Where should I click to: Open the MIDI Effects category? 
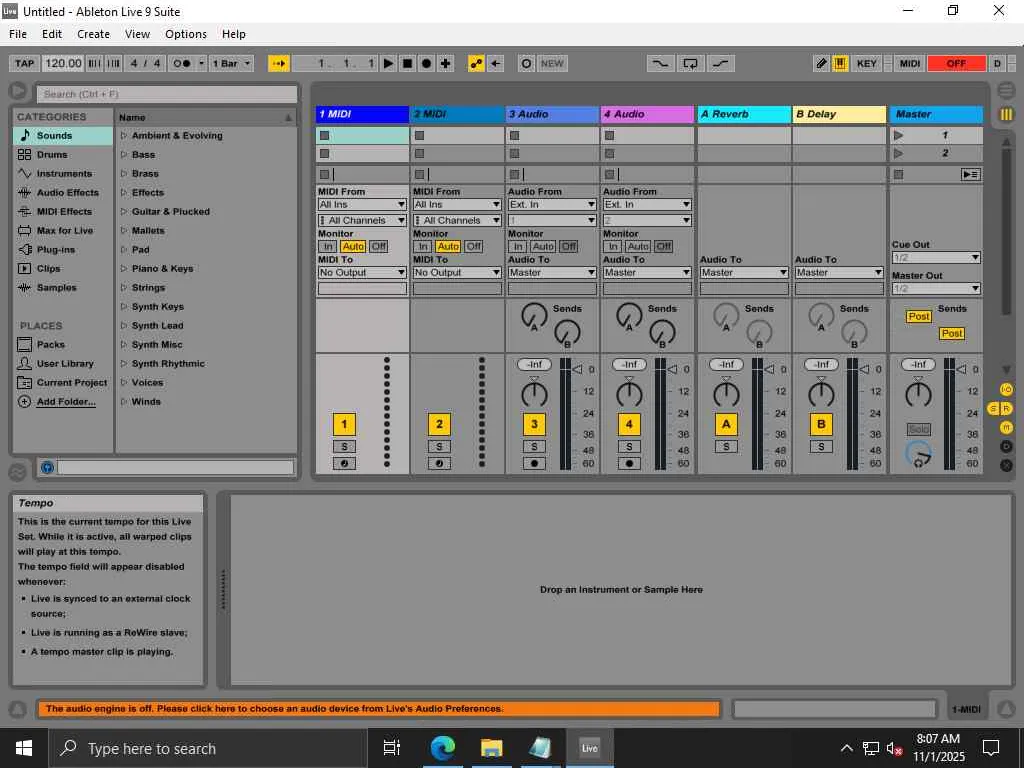63,212
